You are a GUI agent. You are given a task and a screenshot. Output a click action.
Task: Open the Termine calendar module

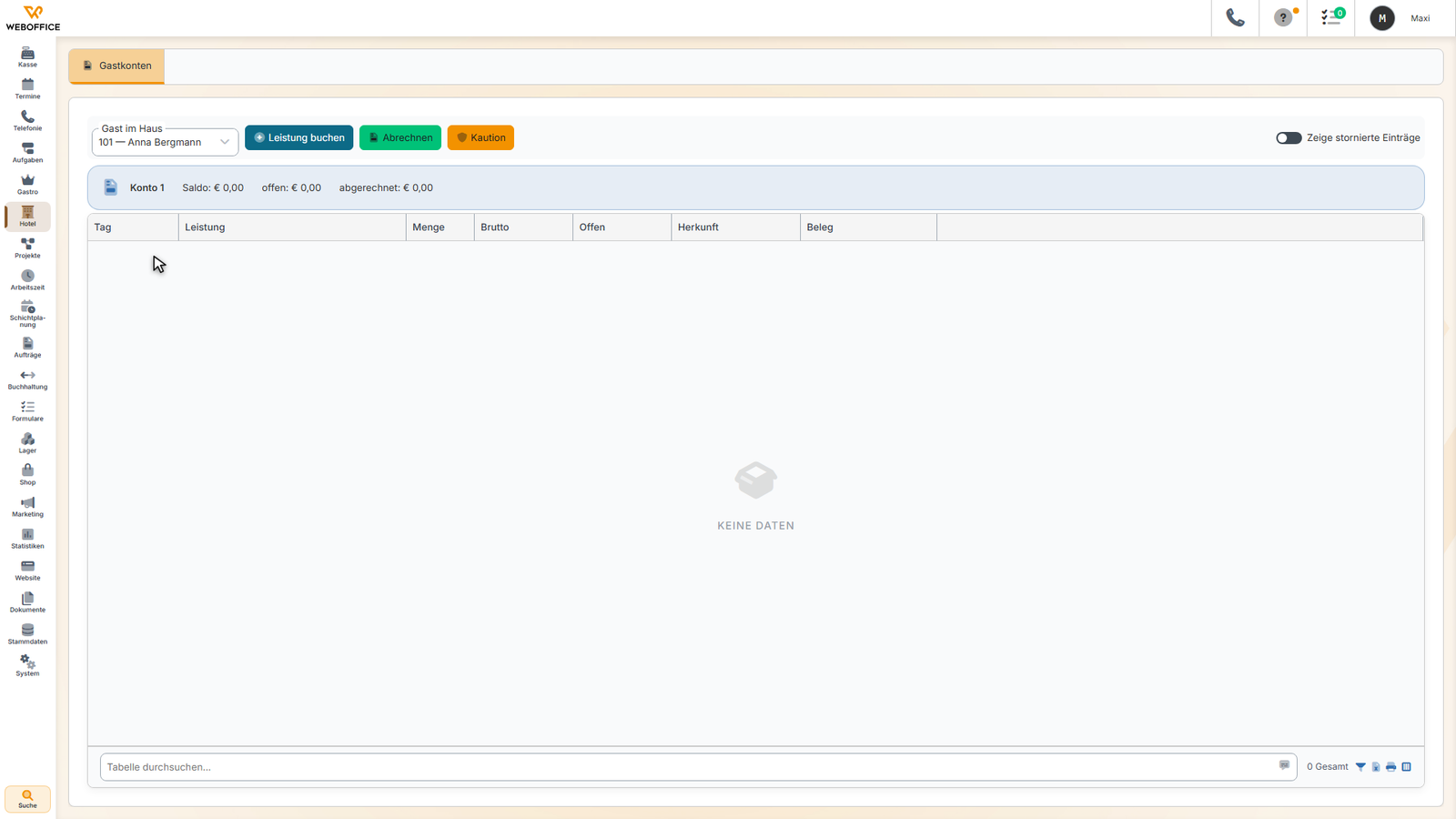(x=27, y=89)
